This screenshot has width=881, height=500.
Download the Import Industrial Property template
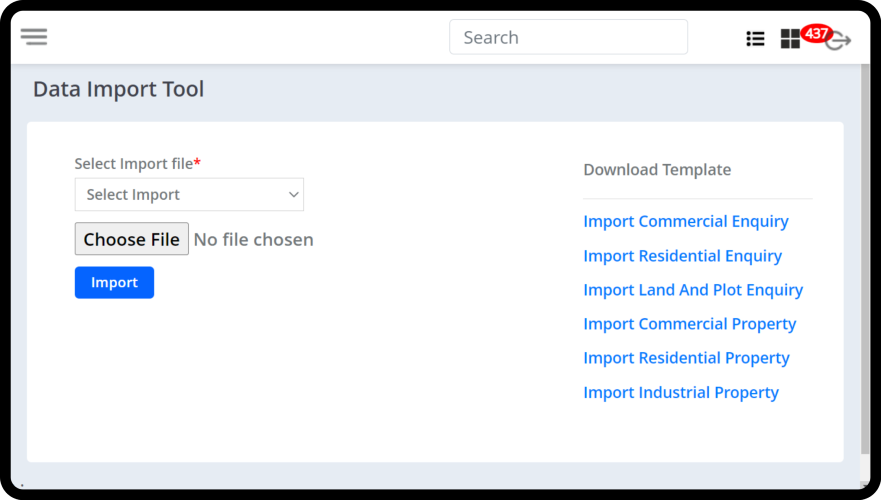coord(680,393)
